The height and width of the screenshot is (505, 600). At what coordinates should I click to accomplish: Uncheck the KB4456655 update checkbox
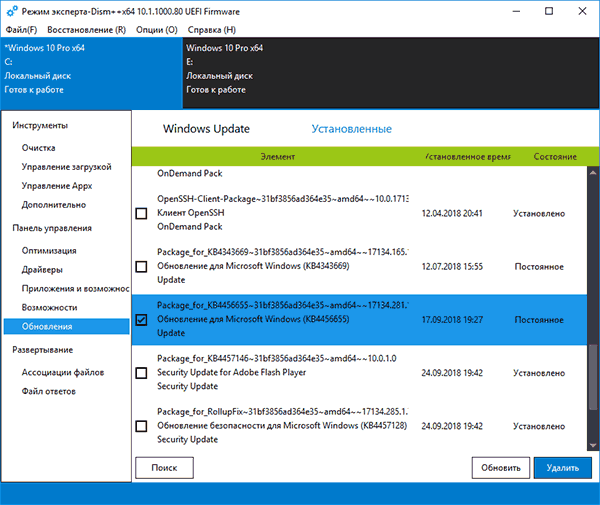point(141,320)
